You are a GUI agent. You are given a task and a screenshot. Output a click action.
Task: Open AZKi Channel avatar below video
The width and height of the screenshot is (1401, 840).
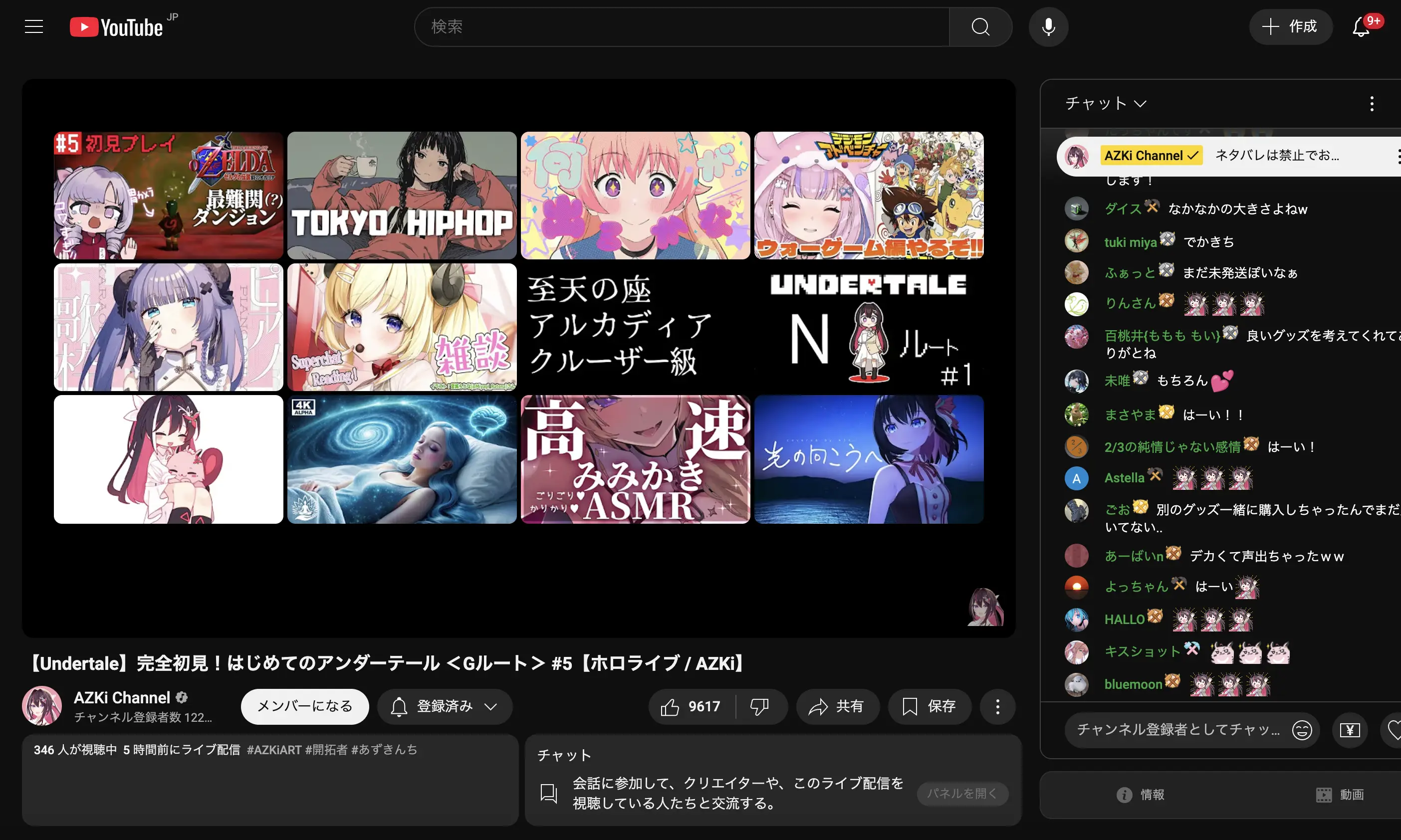tap(42, 706)
